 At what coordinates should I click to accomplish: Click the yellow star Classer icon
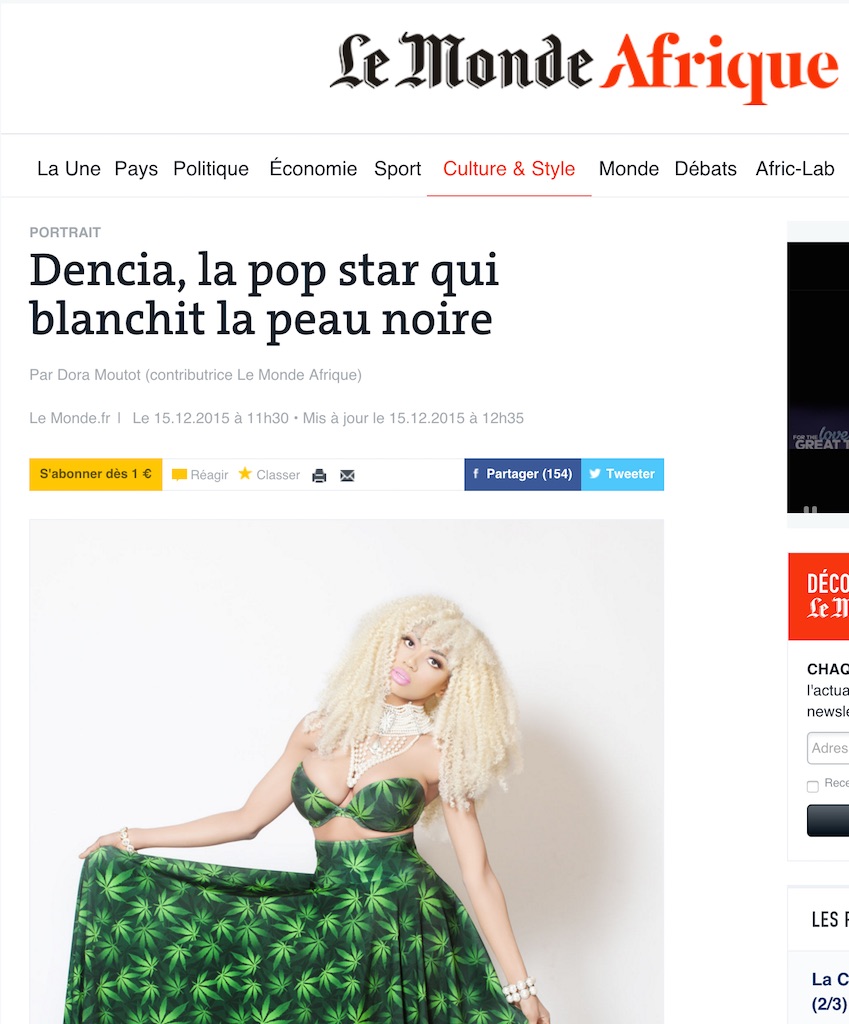coord(245,473)
